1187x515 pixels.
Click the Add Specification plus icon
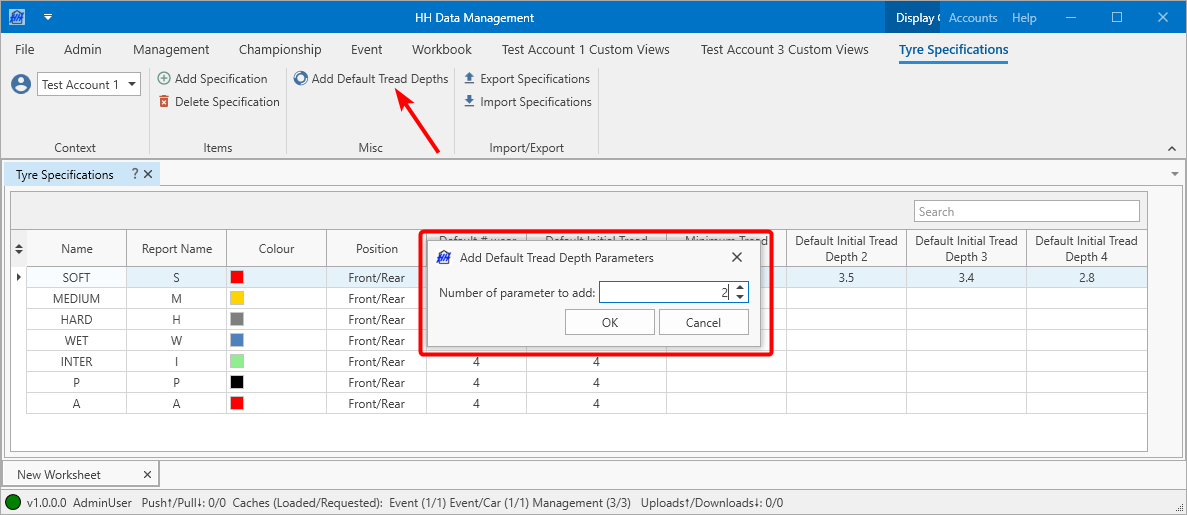click(x=164, y=79)
